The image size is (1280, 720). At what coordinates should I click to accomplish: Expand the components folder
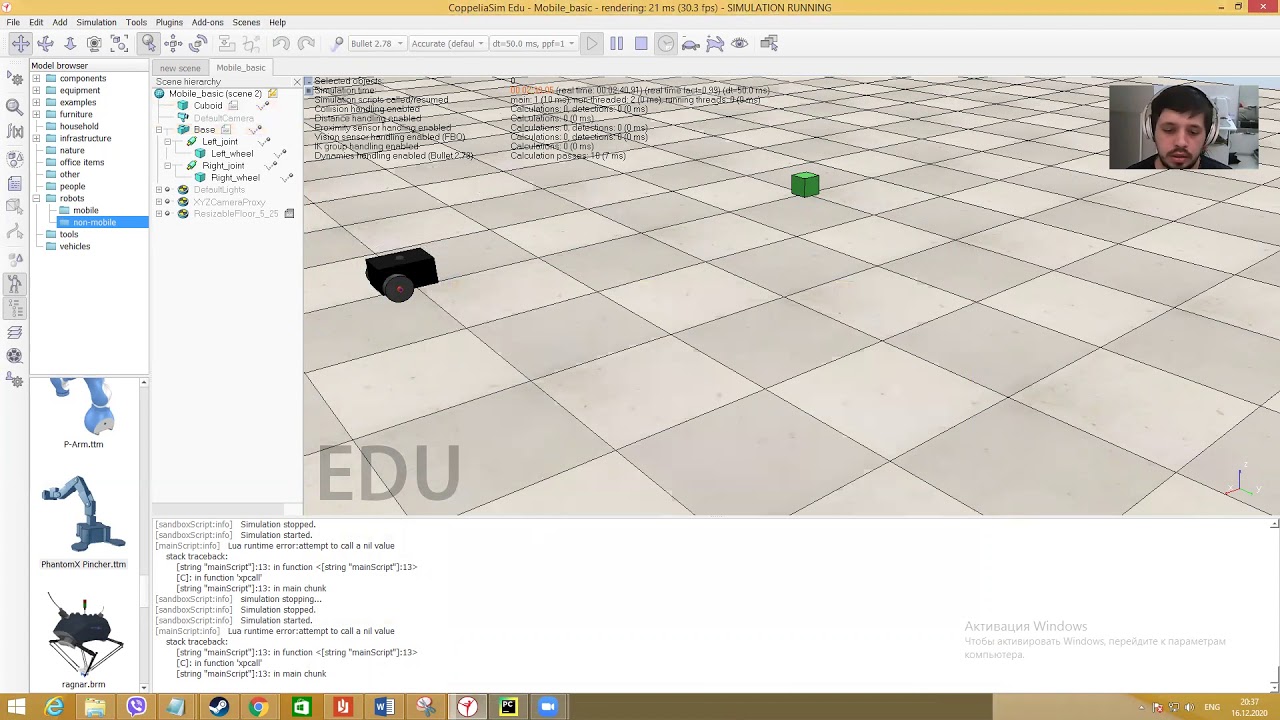pyautogui.click(x=37, y=78)
